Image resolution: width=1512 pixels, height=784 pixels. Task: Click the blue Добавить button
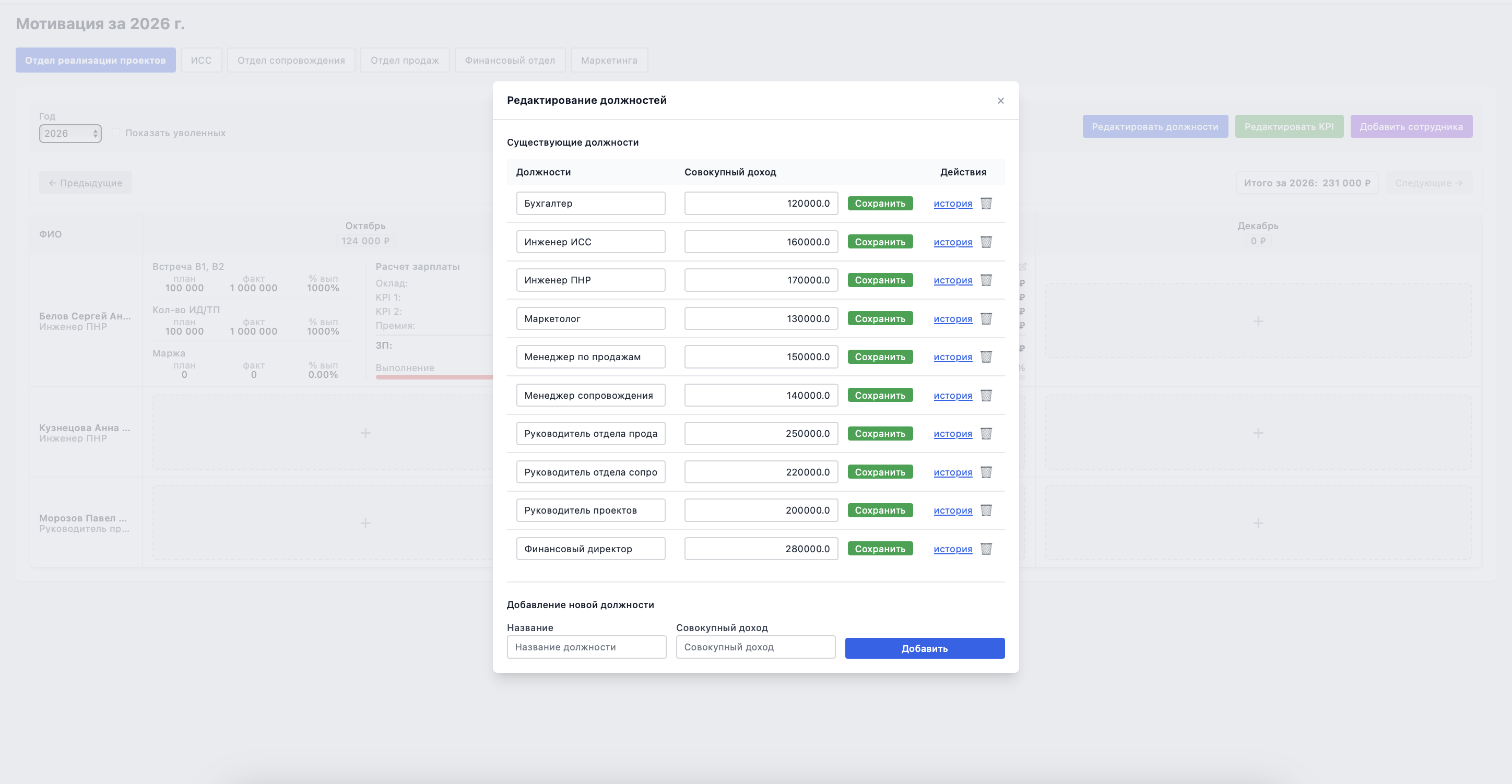coord(925,648)
